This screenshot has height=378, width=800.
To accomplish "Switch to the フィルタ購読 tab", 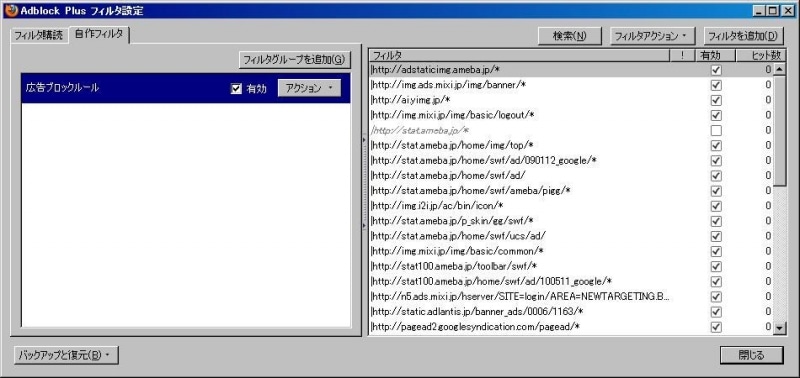I will (39, 35).
